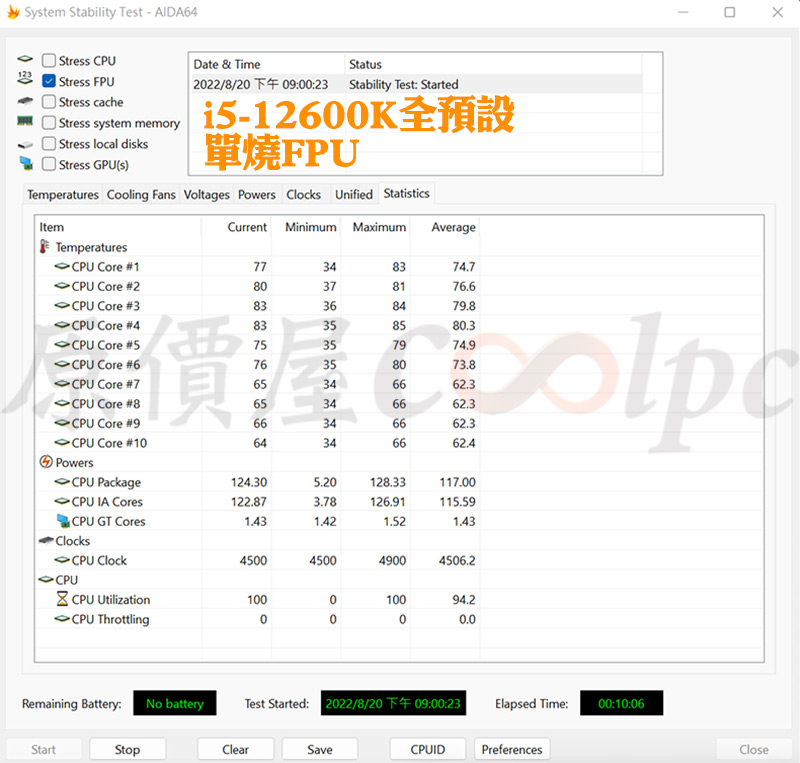Enable the Stress CPU checkbox
The height and width of the screenshot is (763, 800).
click(x=49, y=60)
